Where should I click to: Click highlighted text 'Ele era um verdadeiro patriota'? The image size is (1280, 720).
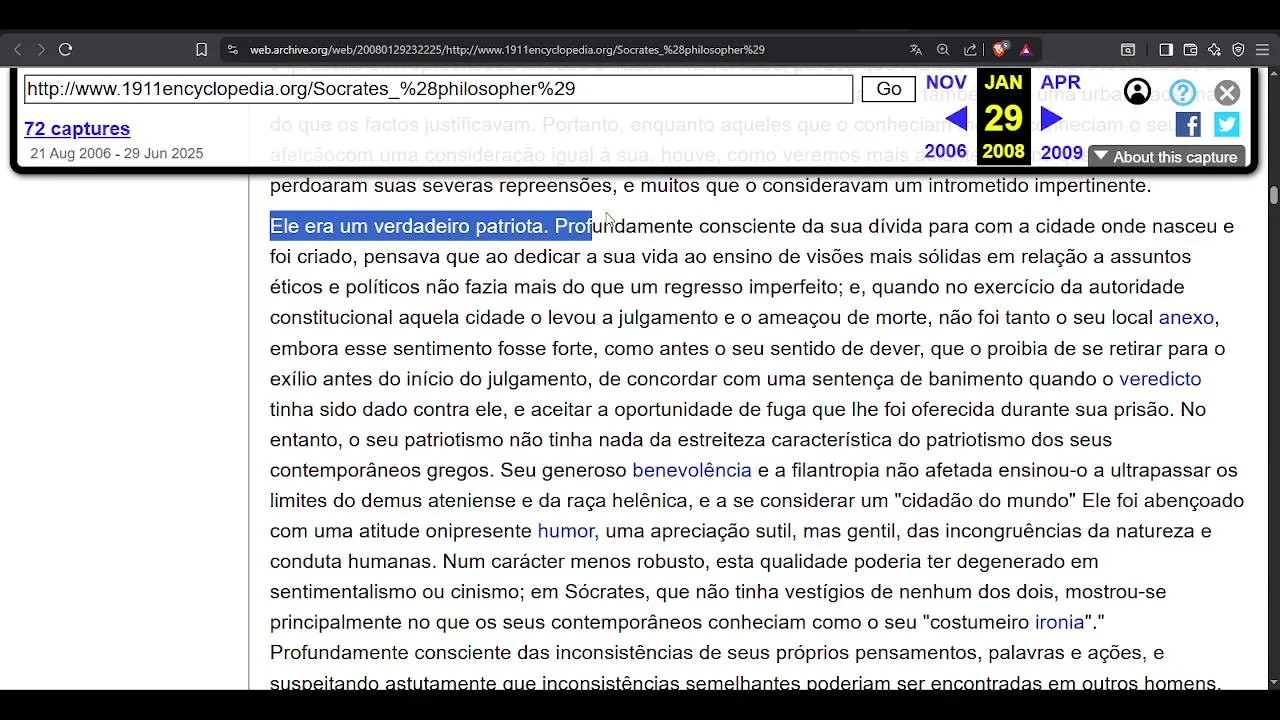(409, 226)
